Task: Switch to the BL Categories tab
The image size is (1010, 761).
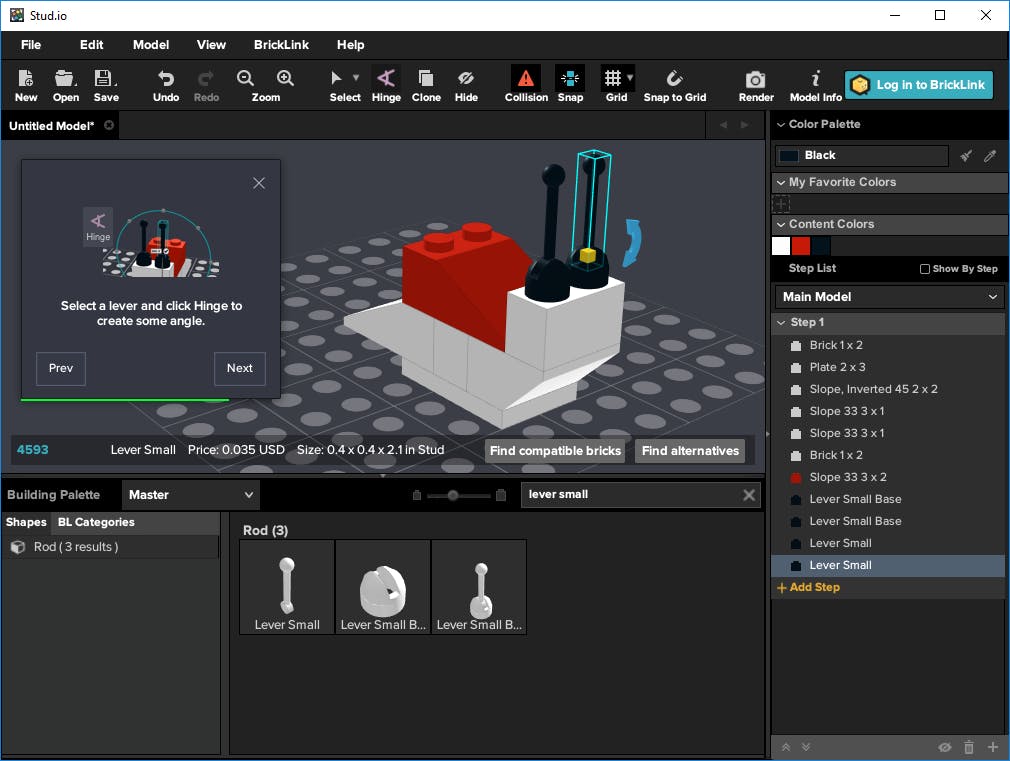Action: tap(96, 523)
